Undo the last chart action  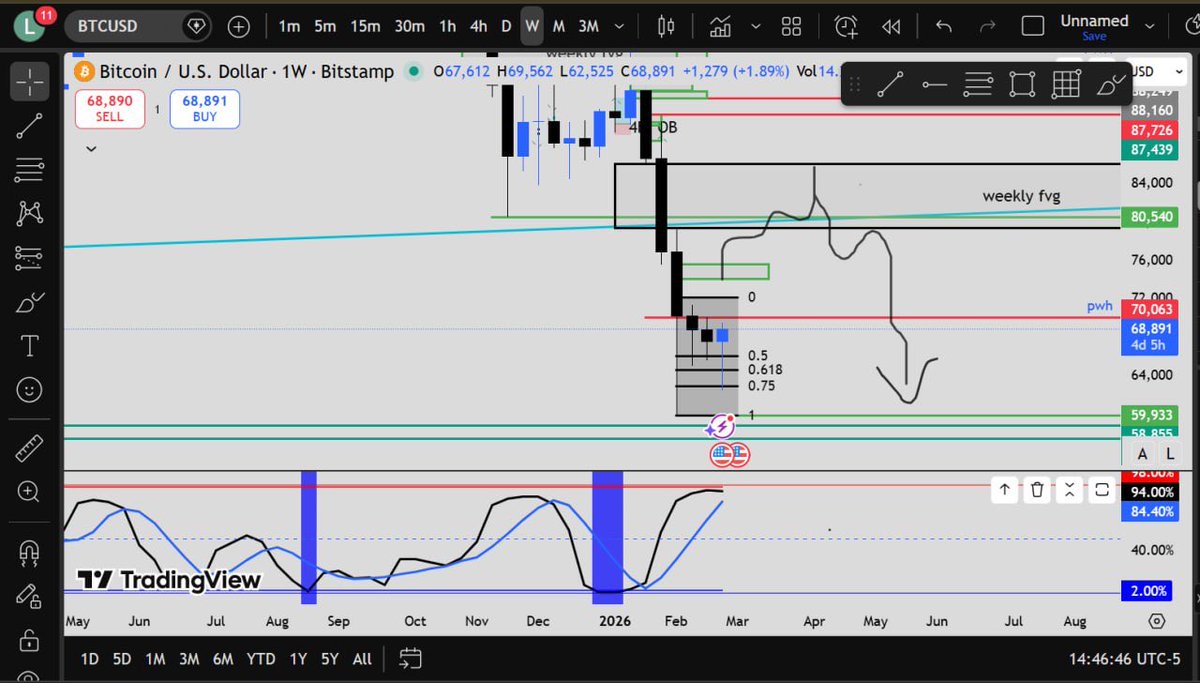tap(944, 26)
